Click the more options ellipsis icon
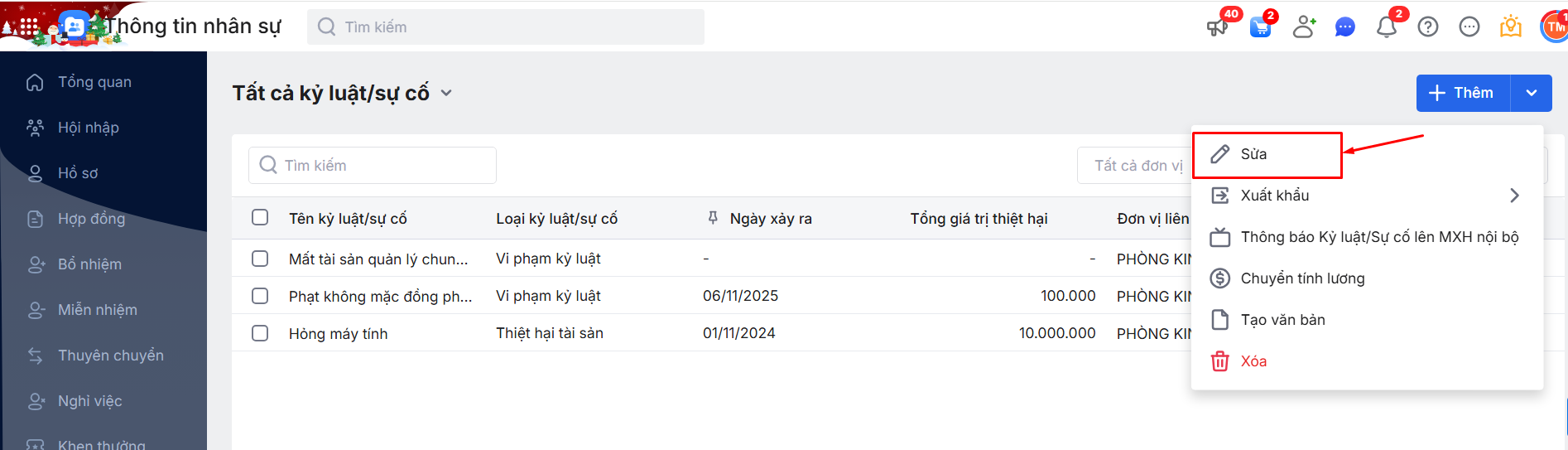 [1469, 27]
